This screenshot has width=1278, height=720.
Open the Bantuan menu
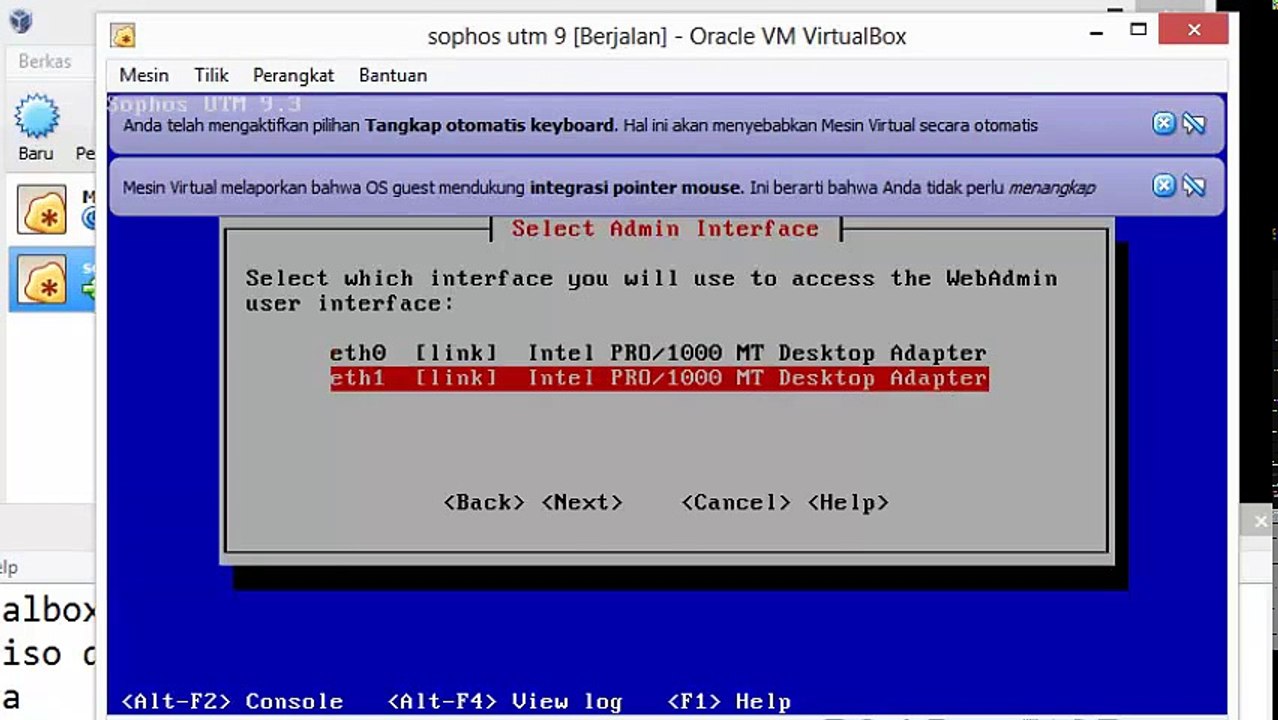point(393,75)
